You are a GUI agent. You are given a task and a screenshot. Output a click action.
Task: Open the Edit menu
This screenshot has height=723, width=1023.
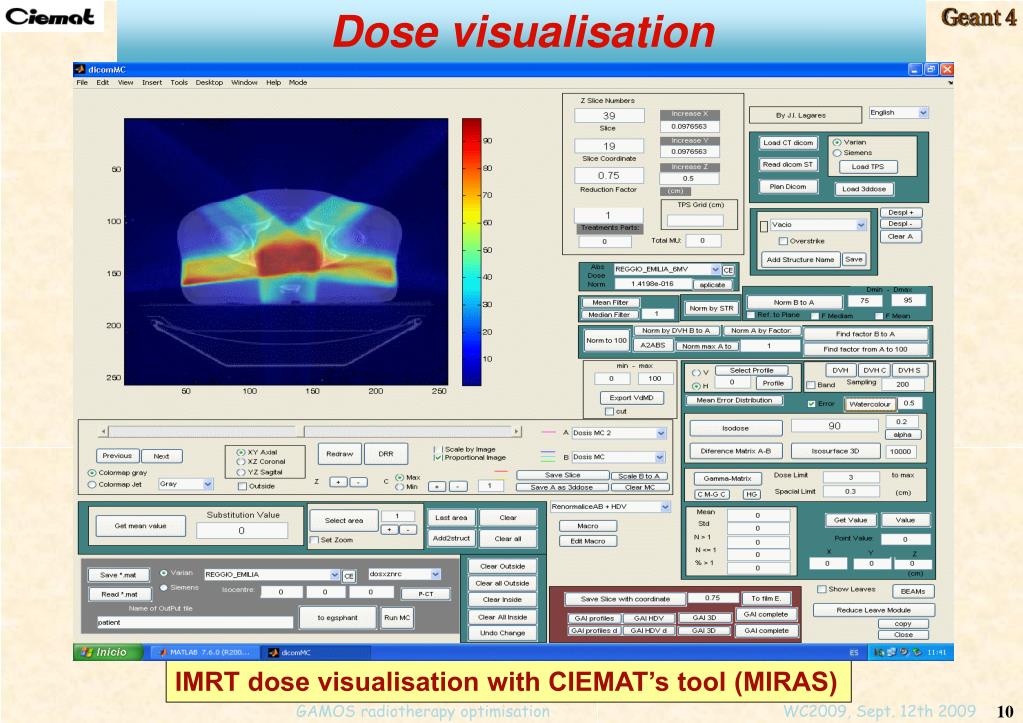click(x=102, y=83)
